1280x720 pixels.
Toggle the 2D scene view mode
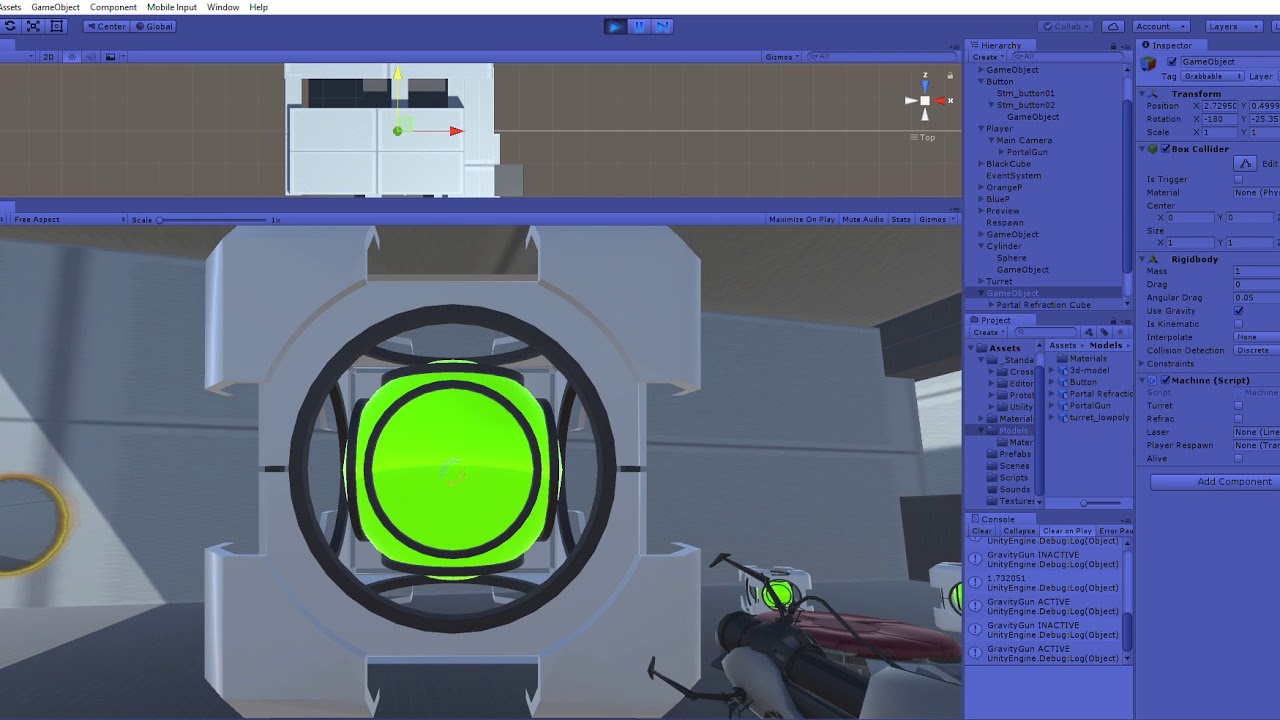(x=48, y=57)
